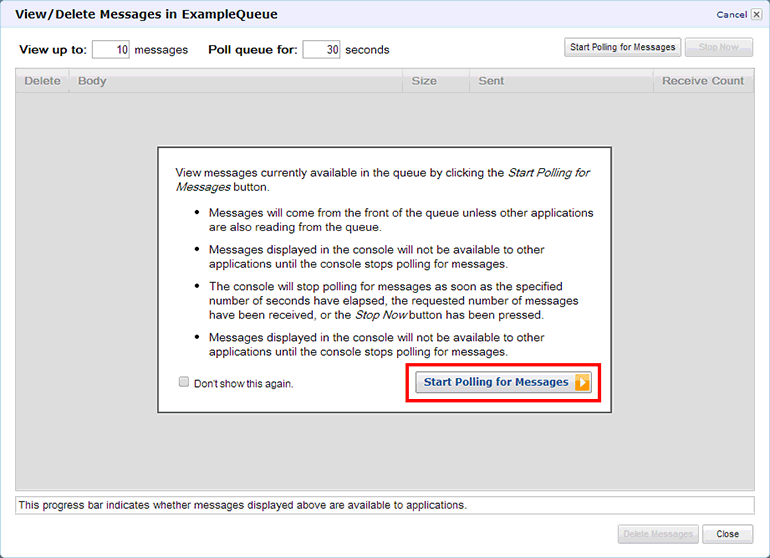Image resolution: width=770 pixels, height=558 pixels.
Task: Click the message availability progress bar
Action: tap(384, 505)
